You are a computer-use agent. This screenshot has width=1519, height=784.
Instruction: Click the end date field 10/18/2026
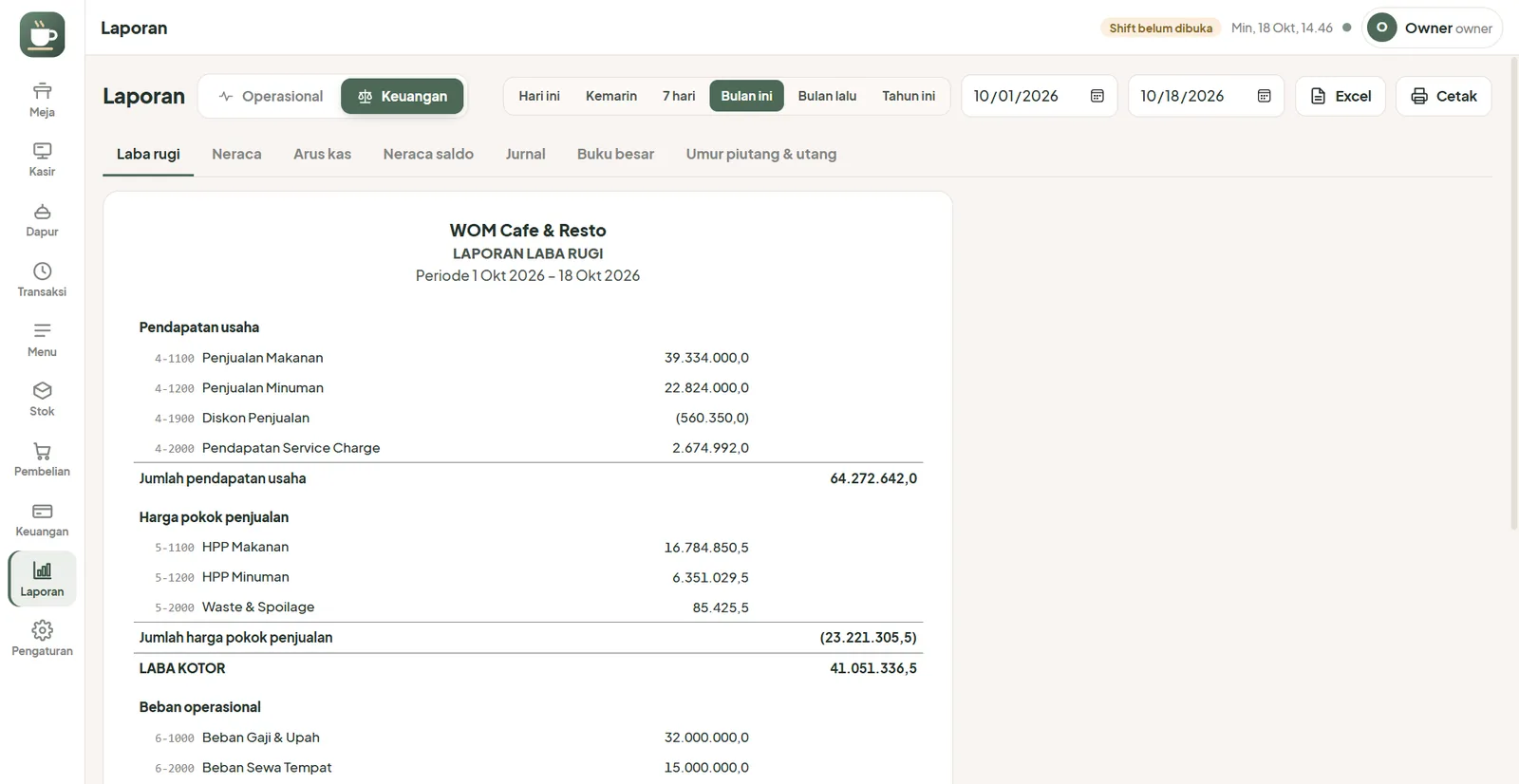[x=1206, y=96]
